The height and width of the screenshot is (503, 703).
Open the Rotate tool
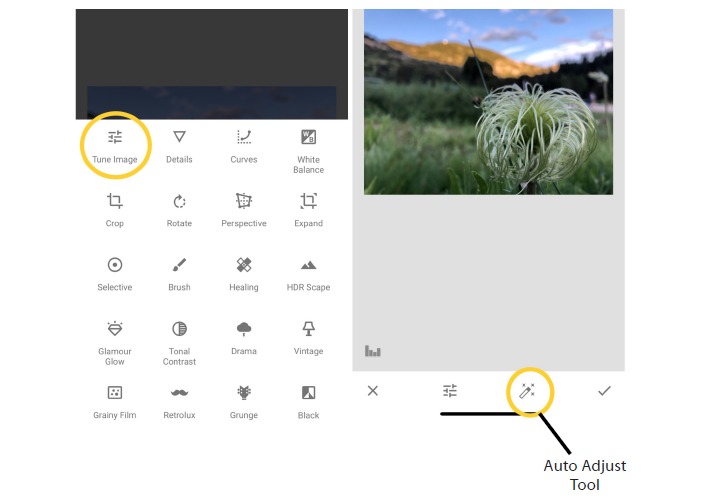point(179,210)
